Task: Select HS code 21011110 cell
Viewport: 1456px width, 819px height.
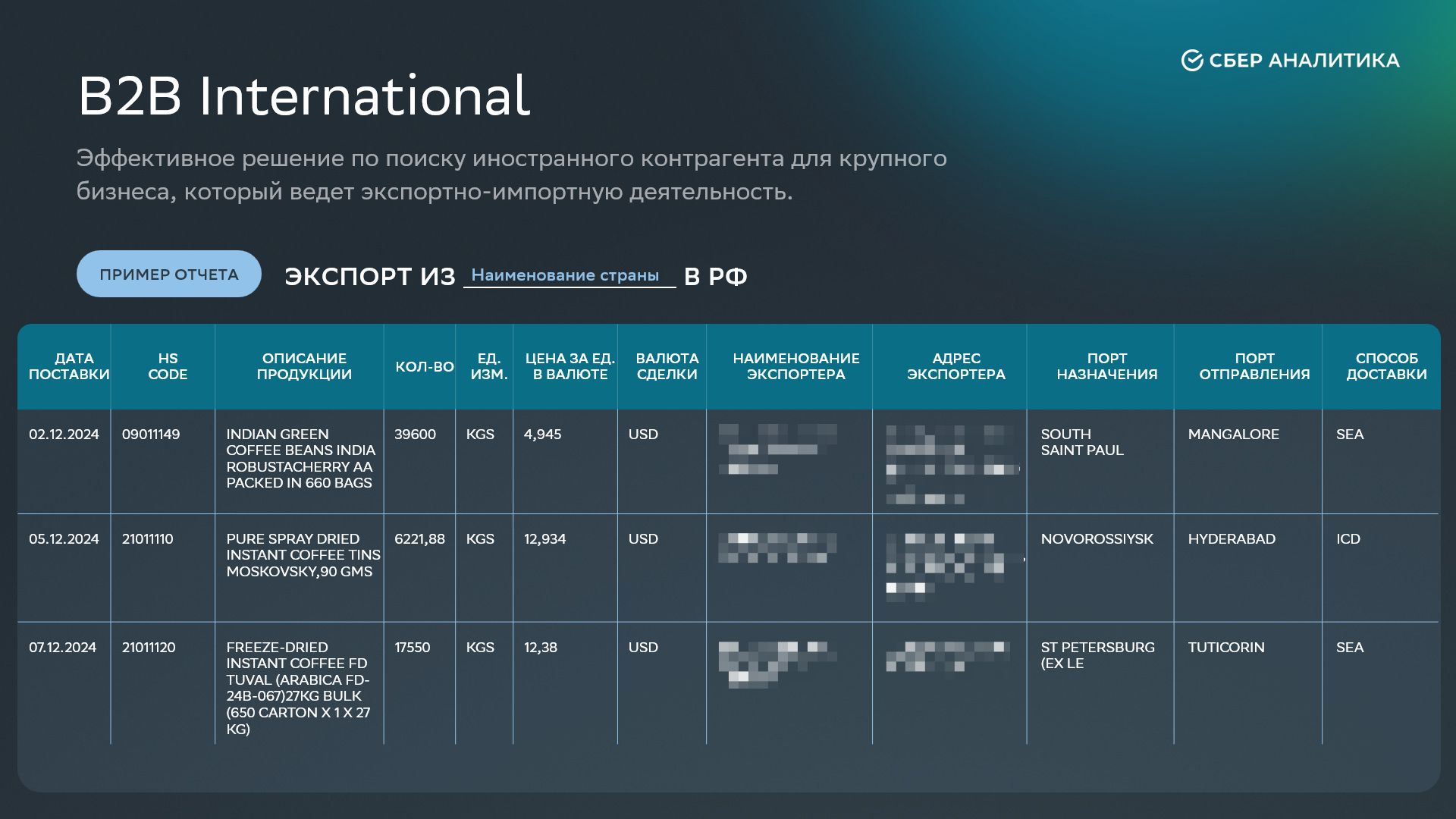Action: point(147,539)
